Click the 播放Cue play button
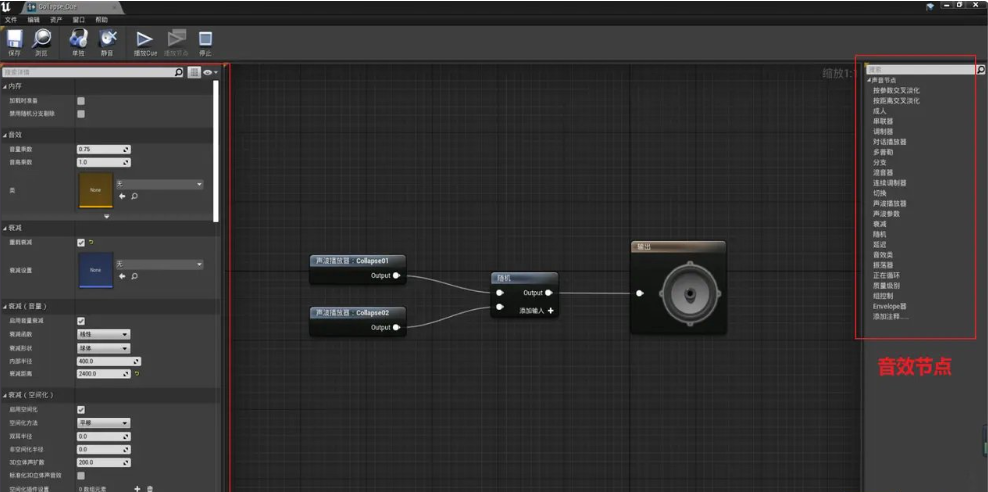988x492 pixels. 145,39
